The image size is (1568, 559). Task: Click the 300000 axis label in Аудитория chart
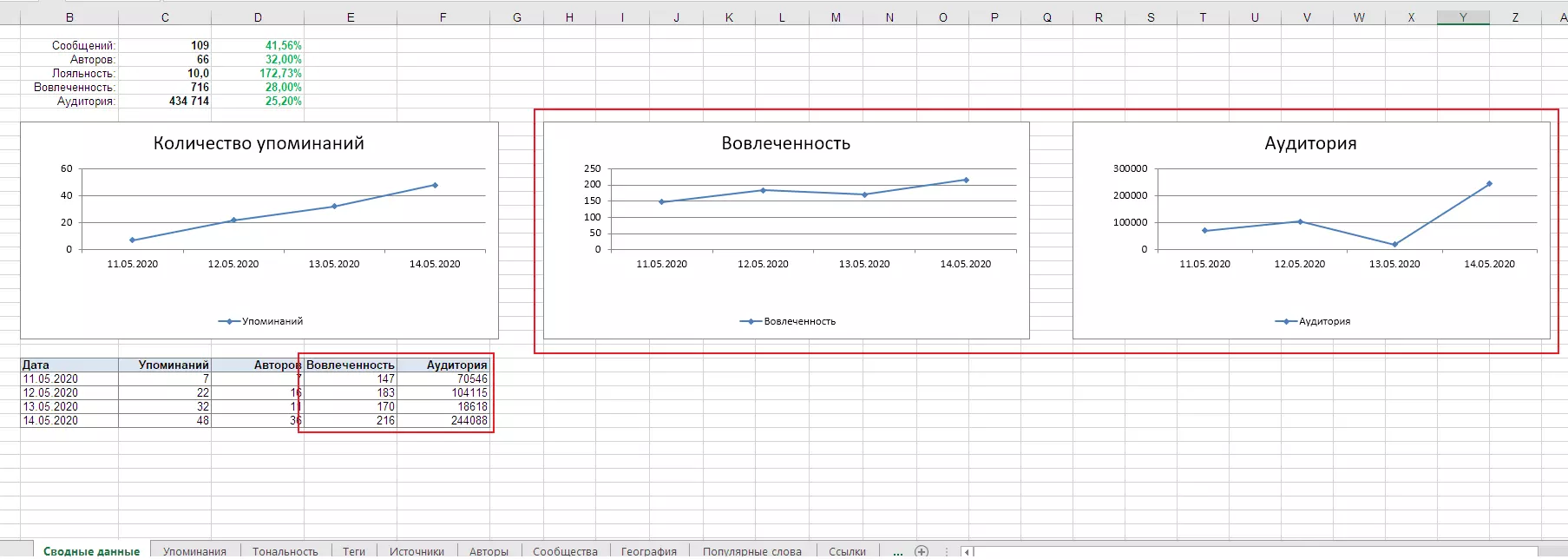(x=1130, y=168)
